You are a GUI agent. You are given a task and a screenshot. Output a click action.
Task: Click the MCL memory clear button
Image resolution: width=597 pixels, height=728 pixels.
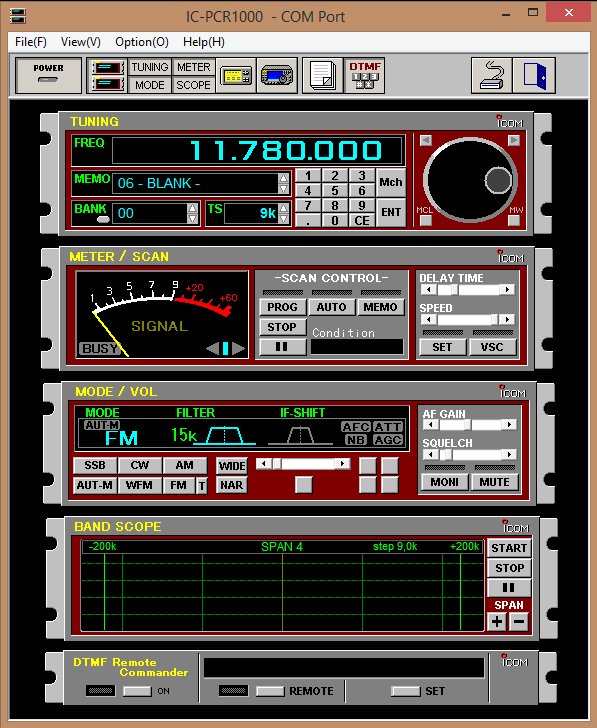pos(425,221)
